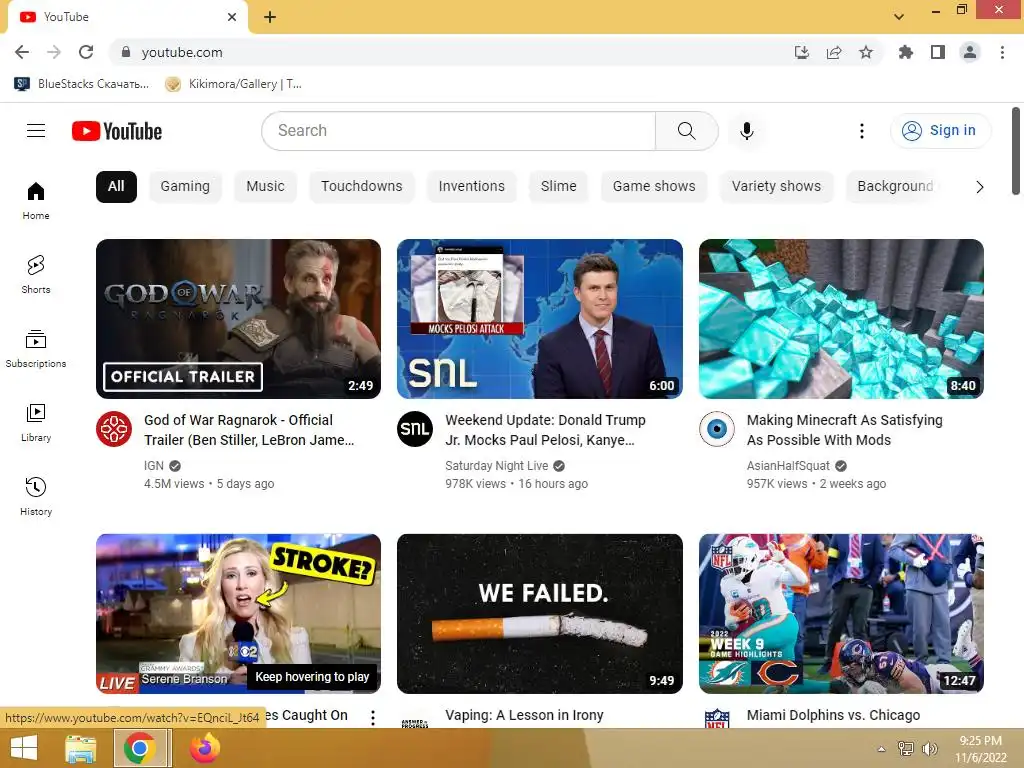Open File Explorer from taskbar

pos(80,748)
